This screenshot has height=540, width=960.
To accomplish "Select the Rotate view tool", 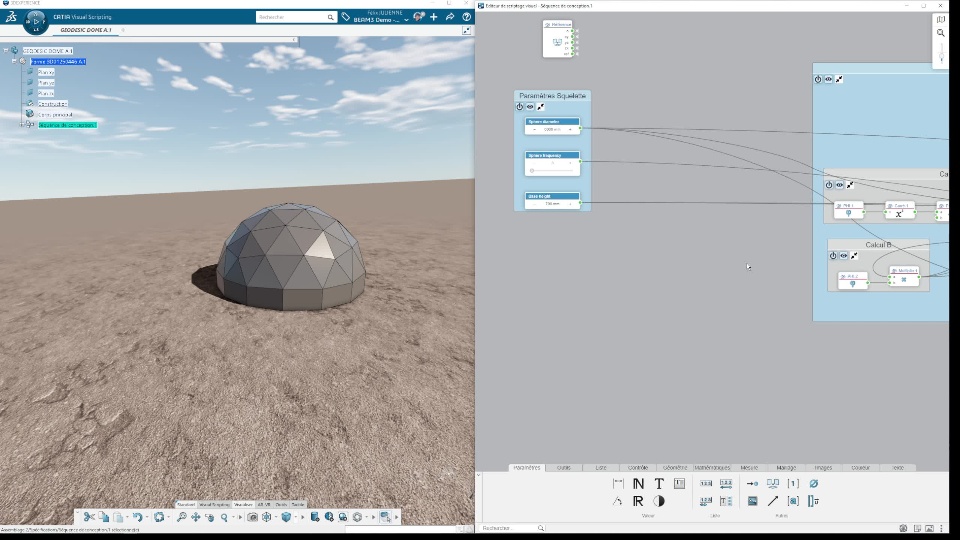I will [x=210, y=517].
